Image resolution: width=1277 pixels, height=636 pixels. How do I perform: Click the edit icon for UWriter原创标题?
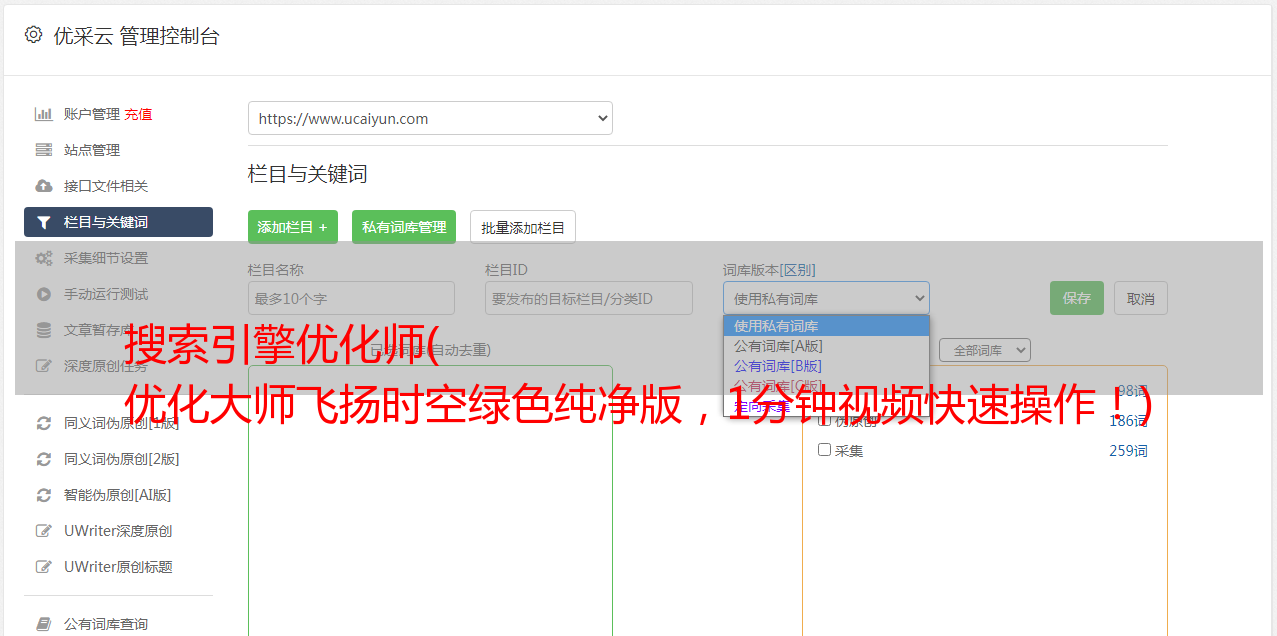pyautogui.click(x=44, y=567)
